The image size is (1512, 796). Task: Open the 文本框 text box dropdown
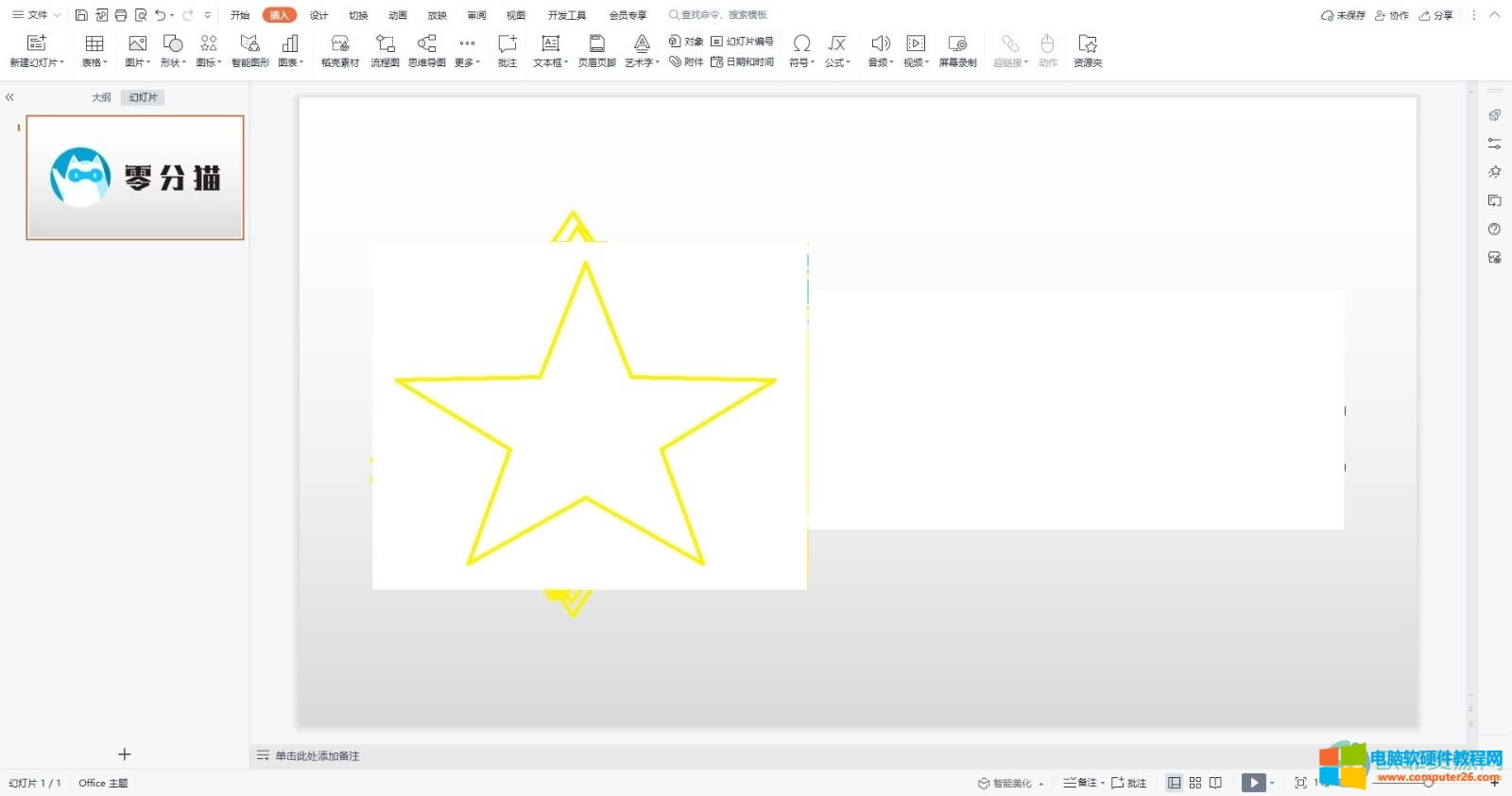550,50
